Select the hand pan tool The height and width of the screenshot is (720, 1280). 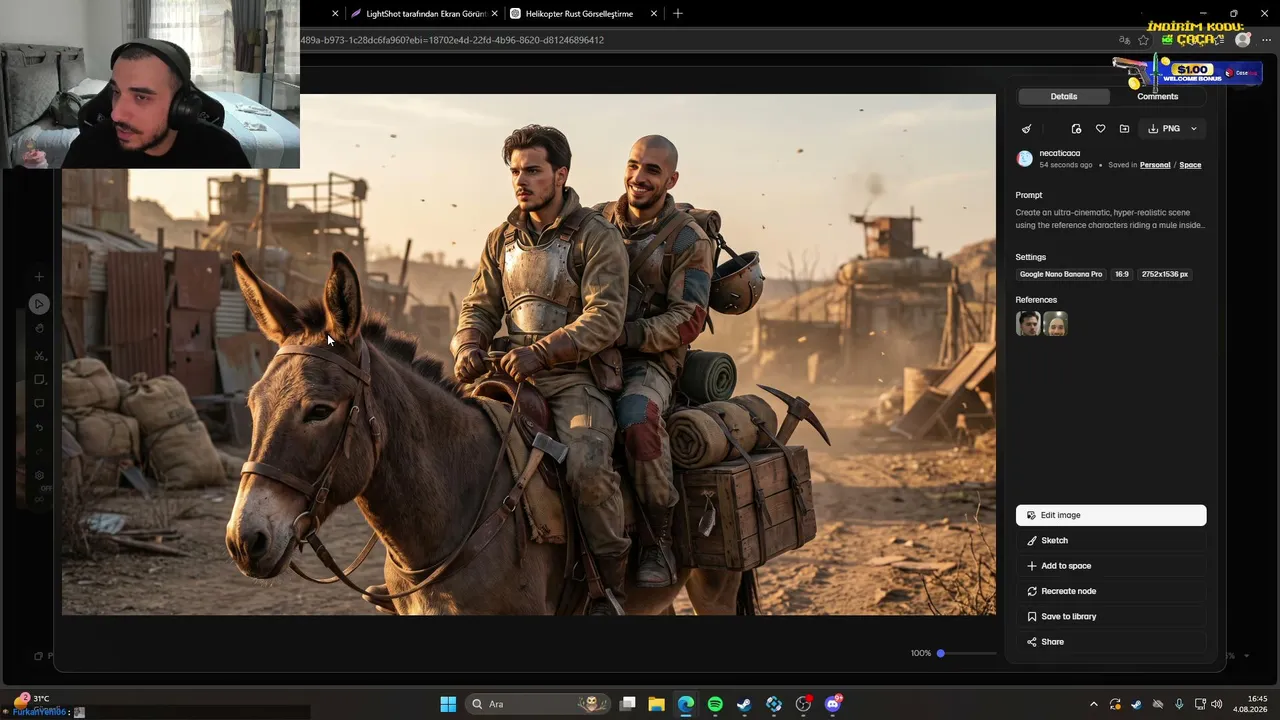point(39,328)
